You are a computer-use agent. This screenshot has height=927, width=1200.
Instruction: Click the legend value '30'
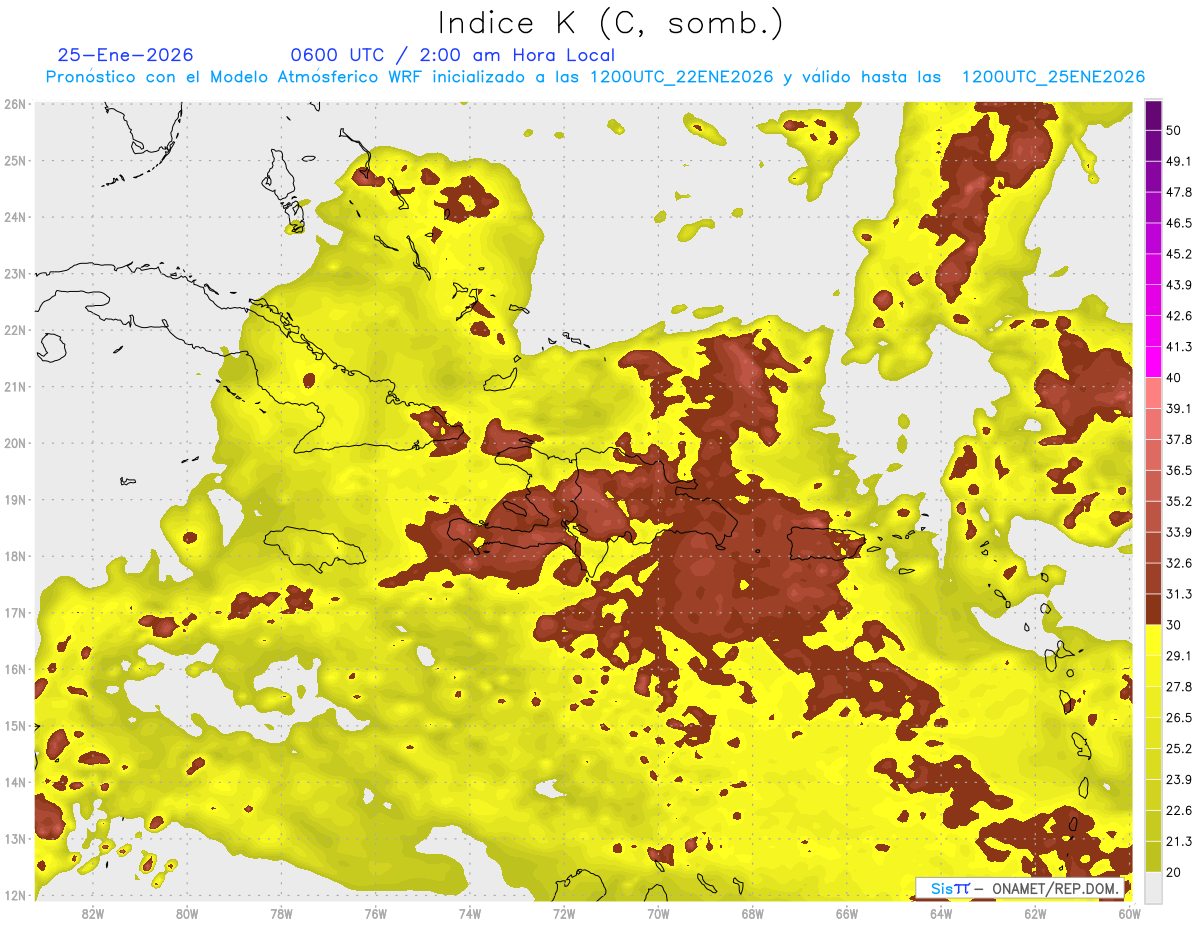pyautogui.click(x=1174, y=625)
